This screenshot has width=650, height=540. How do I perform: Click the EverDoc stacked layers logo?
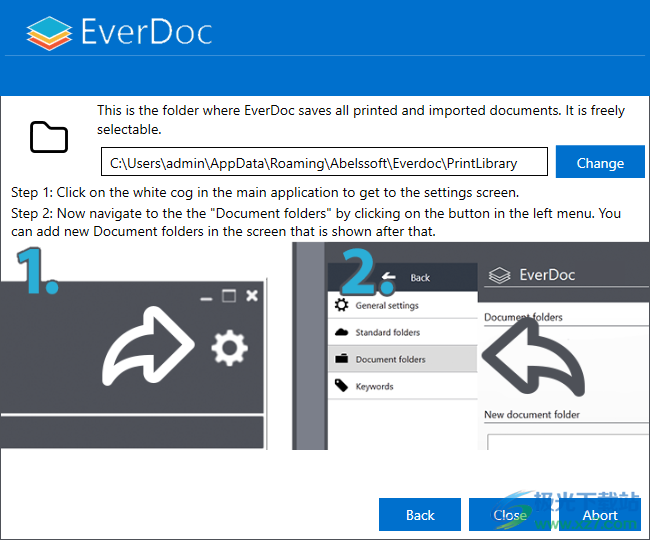pyautogui.click(x=49, y=33)
